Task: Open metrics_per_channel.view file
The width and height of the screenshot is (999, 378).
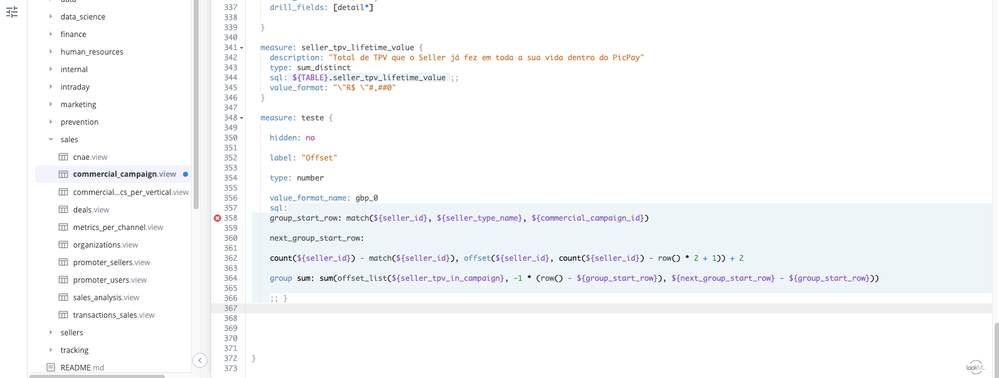Action: pyautogui.click(x=118, y=227)
